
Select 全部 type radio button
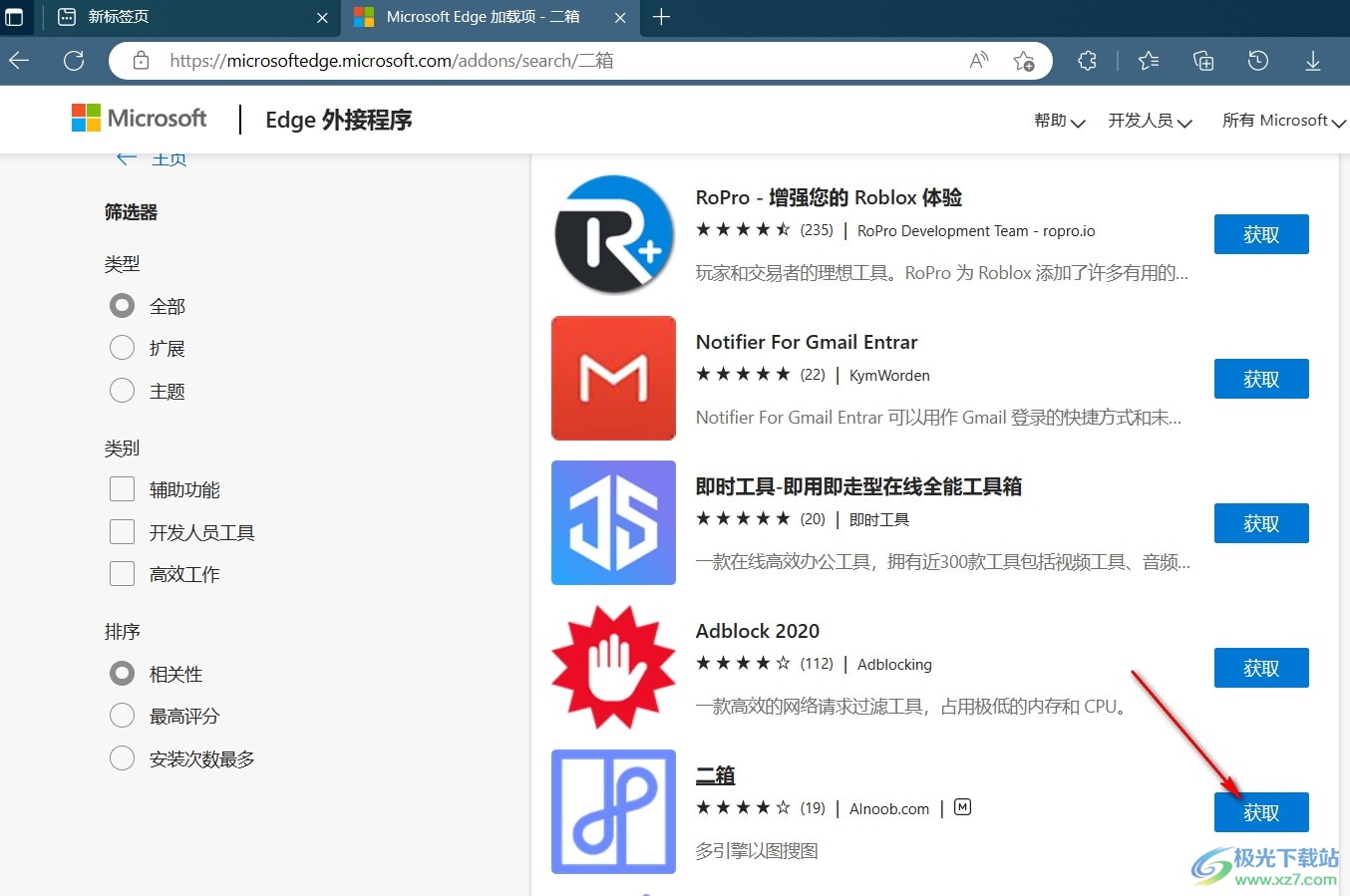click(x=122, y=306)
